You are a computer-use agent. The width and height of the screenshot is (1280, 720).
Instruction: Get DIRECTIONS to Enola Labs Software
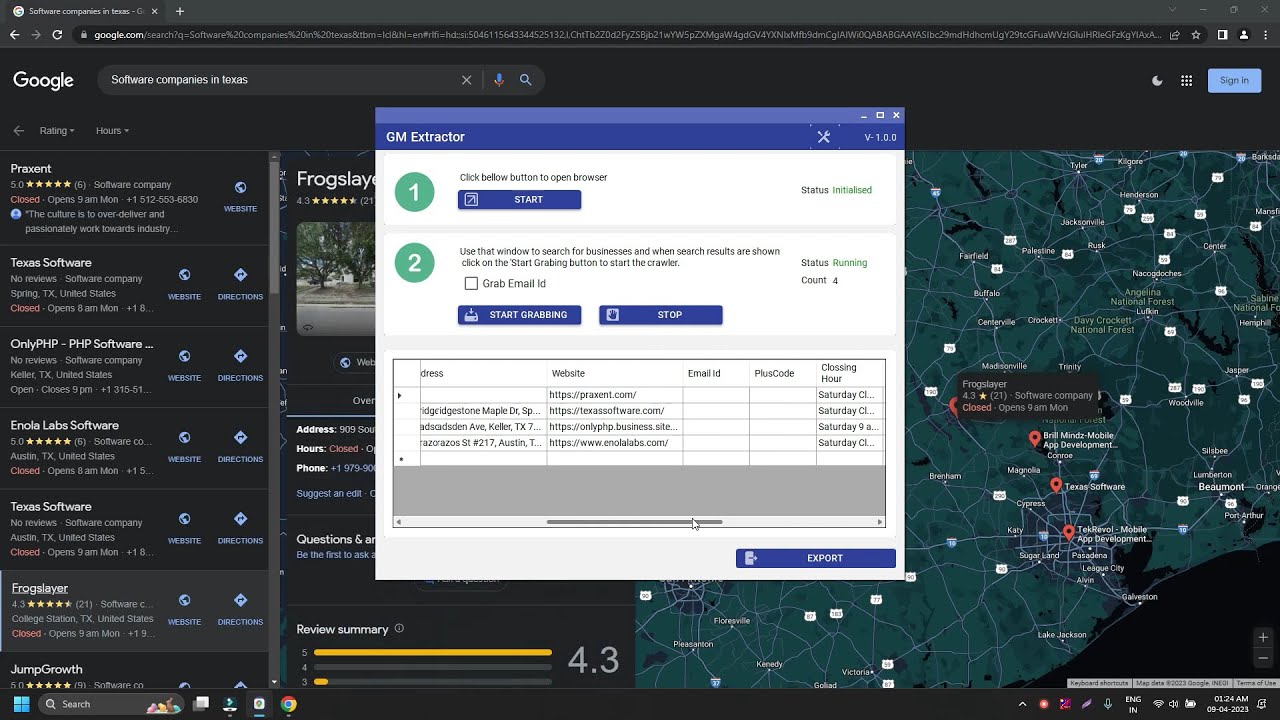[239, 437]
